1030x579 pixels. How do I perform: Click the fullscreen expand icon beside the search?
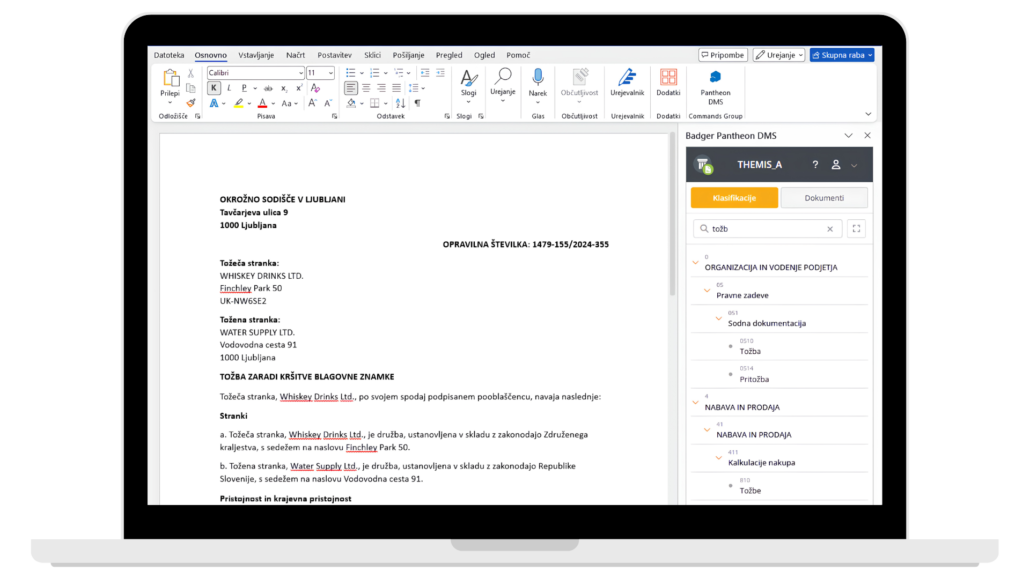(857, 229)
